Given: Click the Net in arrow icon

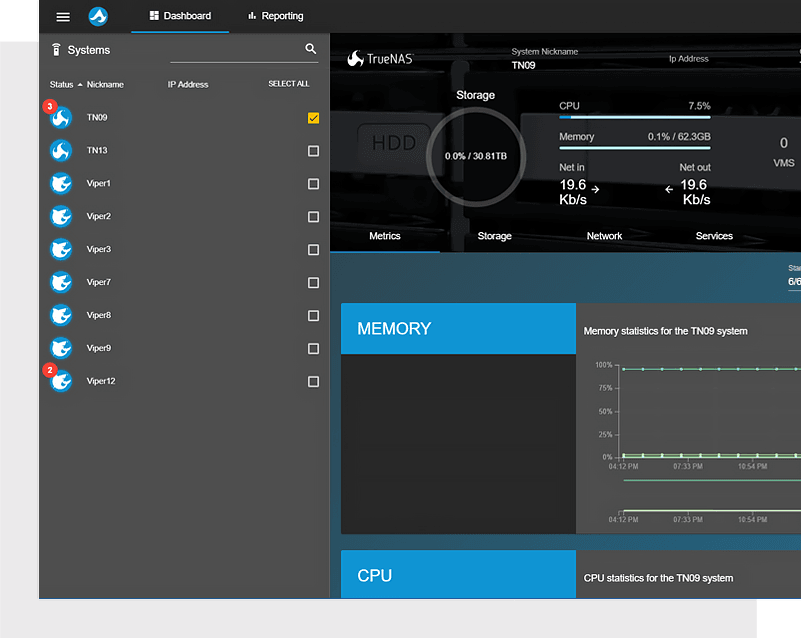Looking at the screenshot, I should click(x=595, y=190).
